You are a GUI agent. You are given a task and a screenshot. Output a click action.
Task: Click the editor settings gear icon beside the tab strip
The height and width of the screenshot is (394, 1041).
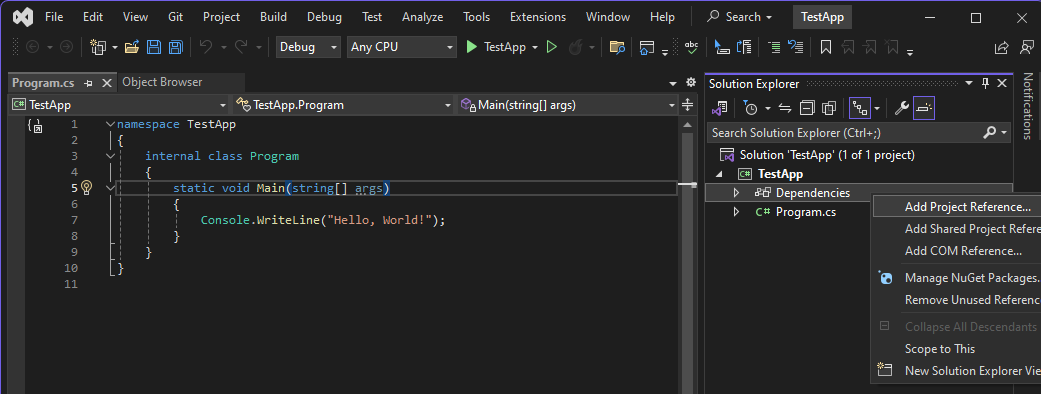[690, 83]
